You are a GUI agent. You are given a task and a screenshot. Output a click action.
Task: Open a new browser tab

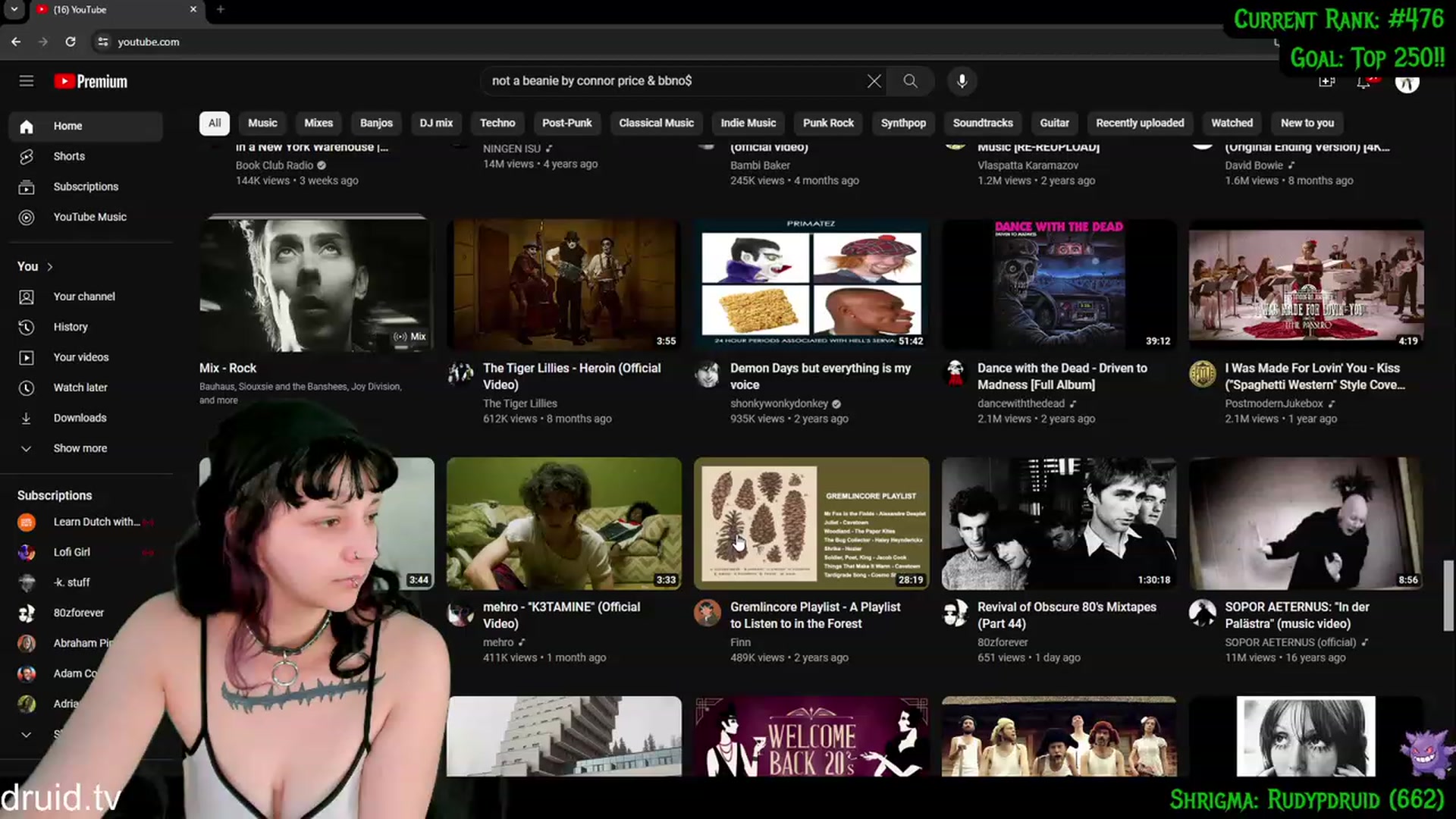(x=220, y=9)
